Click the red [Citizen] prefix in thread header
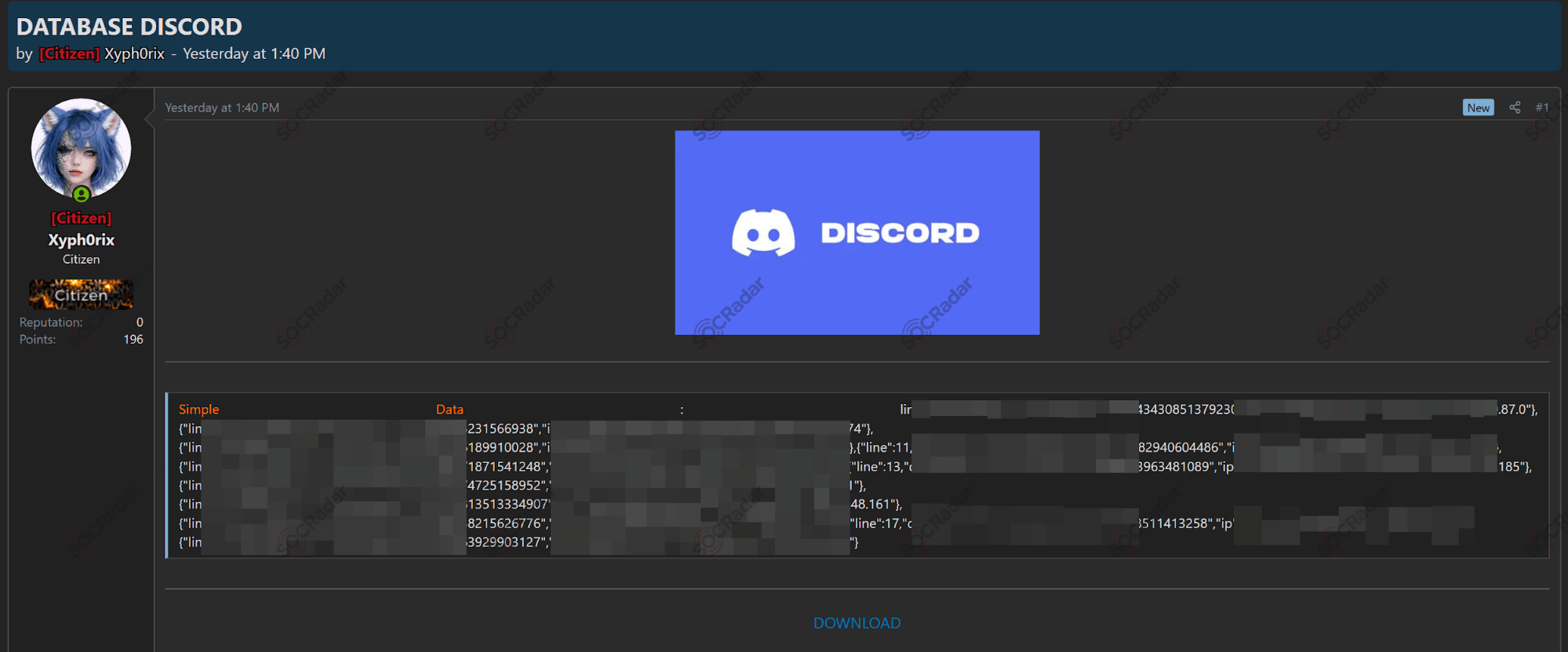 (69, 53)
